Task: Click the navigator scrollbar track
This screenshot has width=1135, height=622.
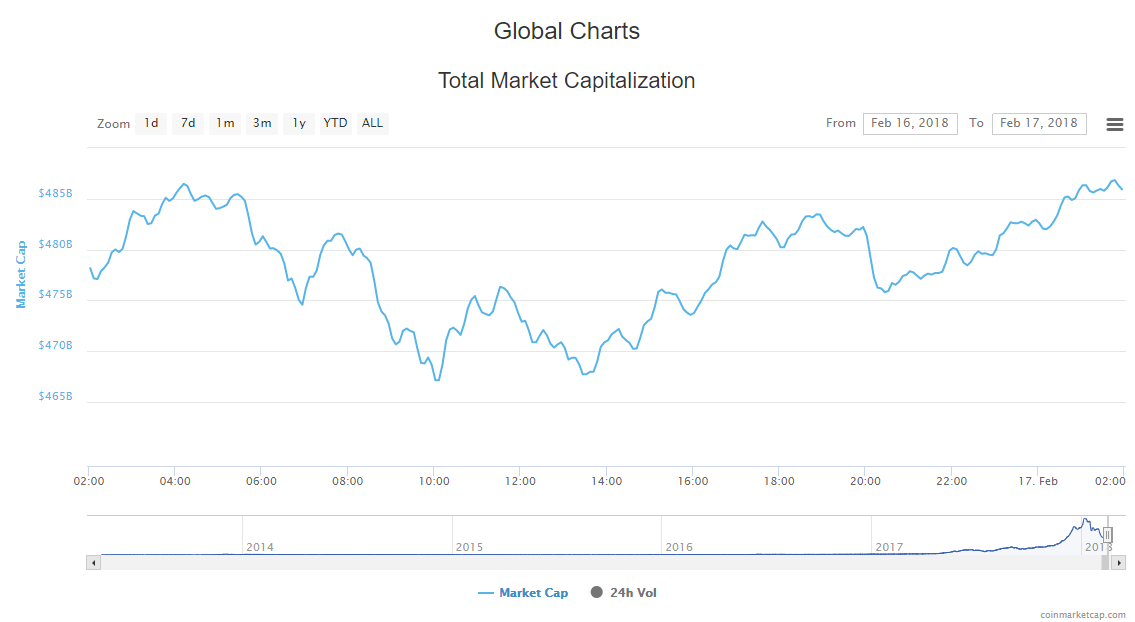Action: tap(600, 562)
